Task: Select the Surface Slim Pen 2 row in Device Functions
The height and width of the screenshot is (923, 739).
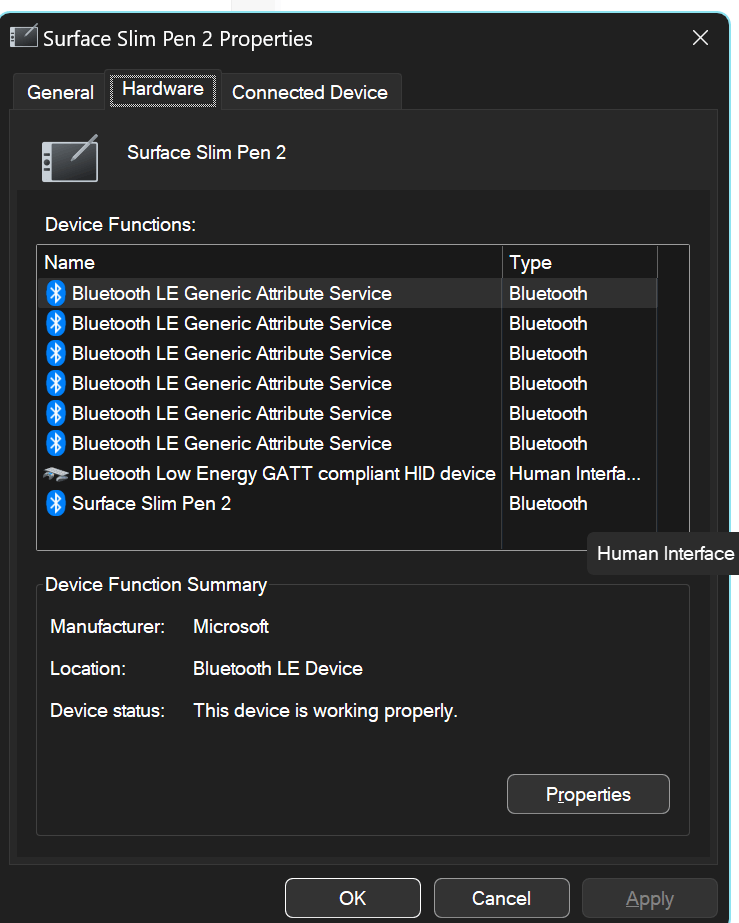Action: (347, 503)
